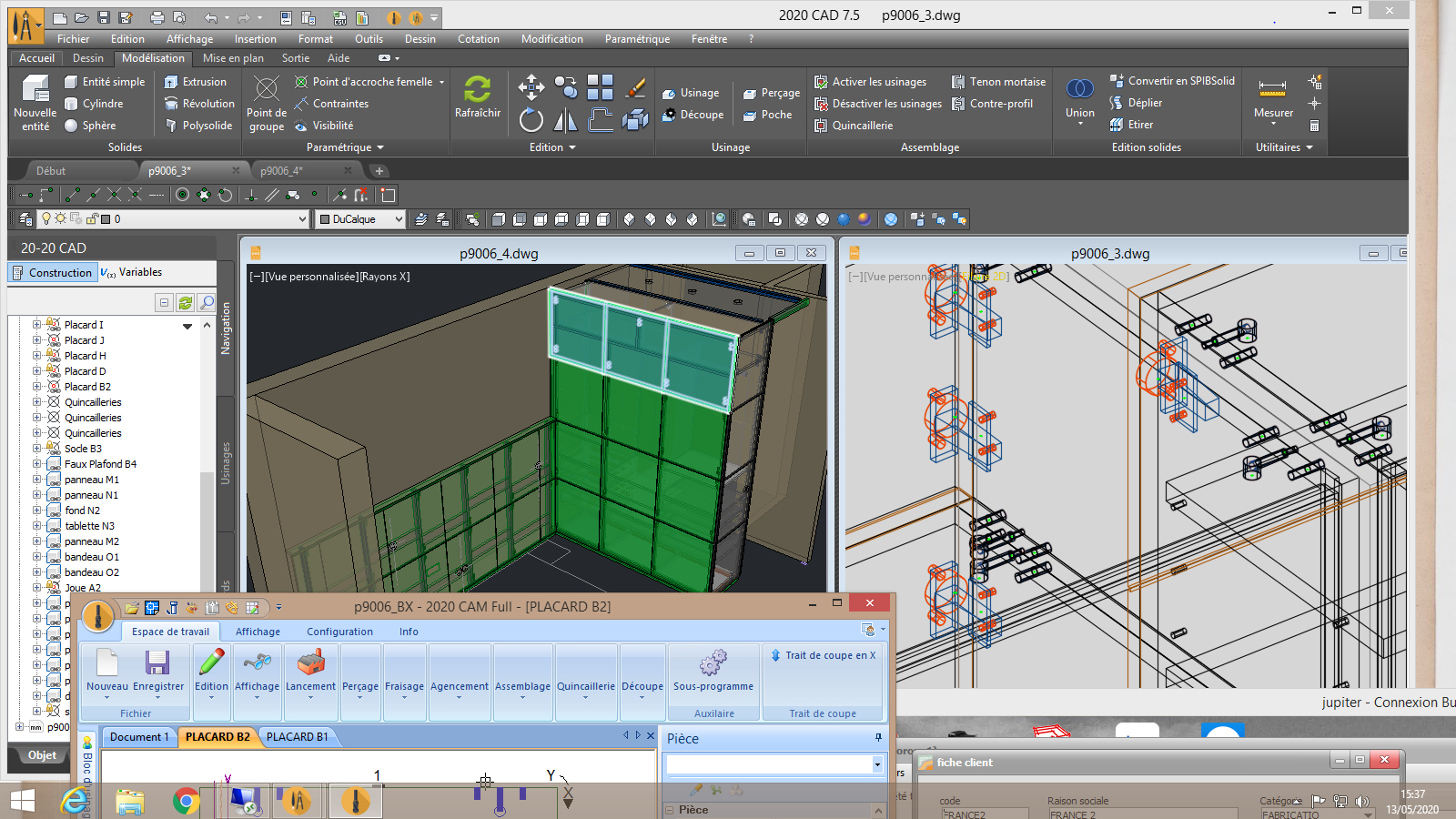1456x819 pixels.
Task: Open the Fichier menu
Action: point(73,39)
